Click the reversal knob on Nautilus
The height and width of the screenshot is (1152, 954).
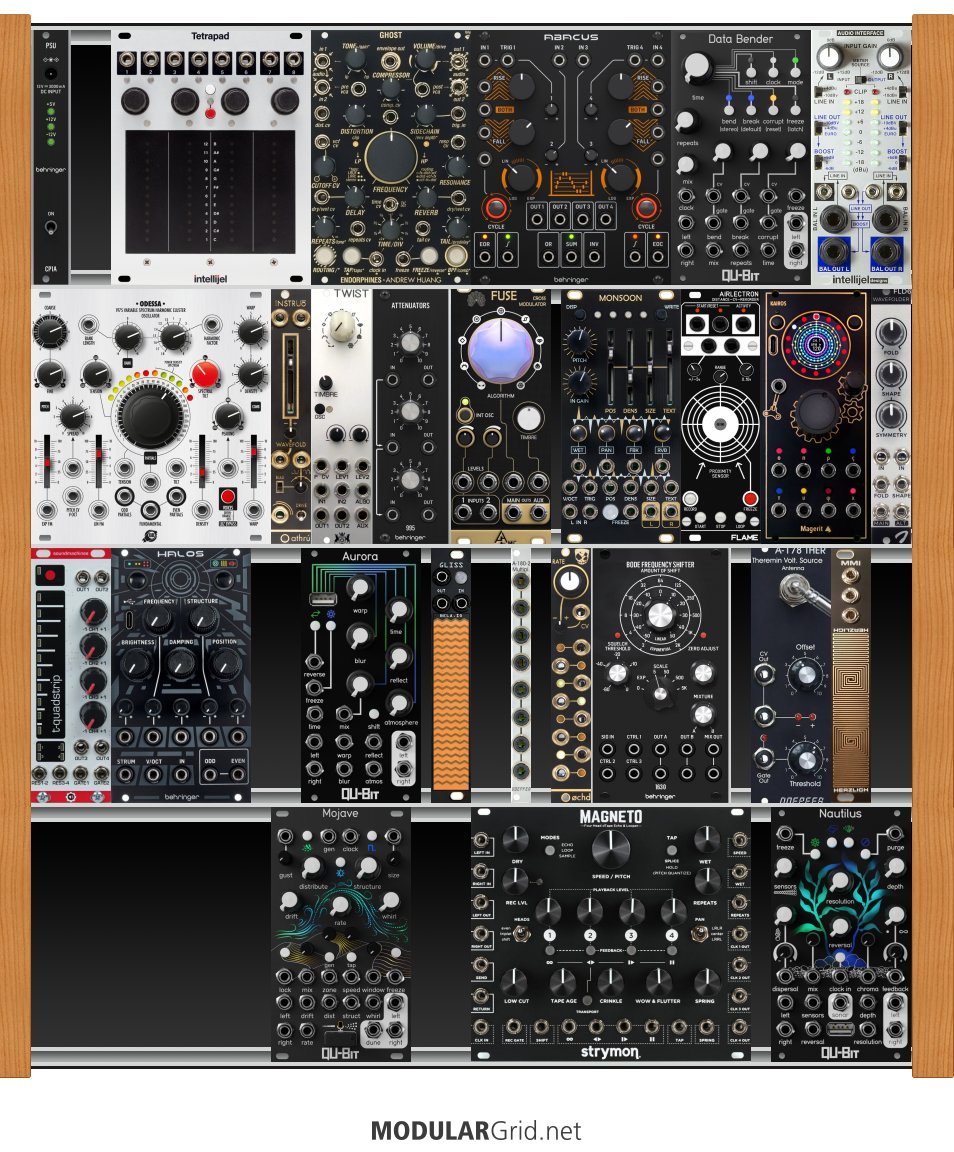[x=839, y=927]
